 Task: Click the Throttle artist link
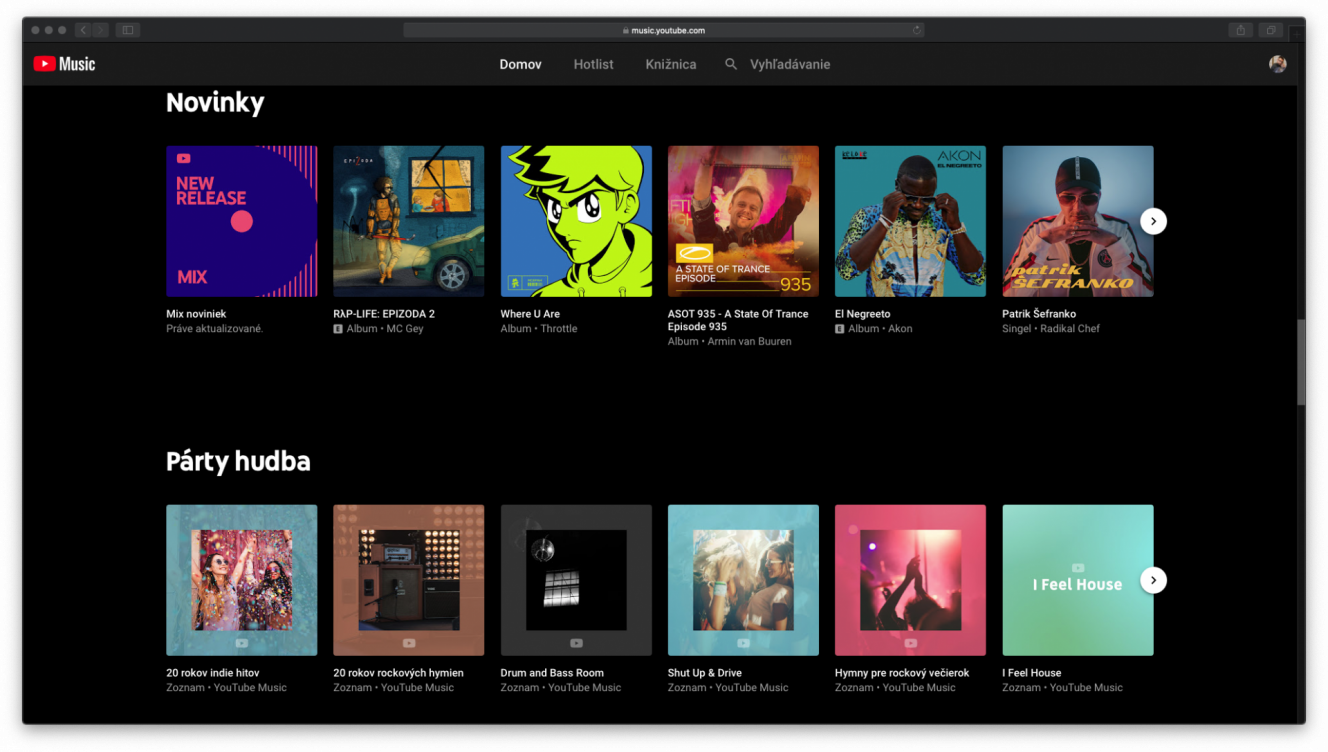559,329
